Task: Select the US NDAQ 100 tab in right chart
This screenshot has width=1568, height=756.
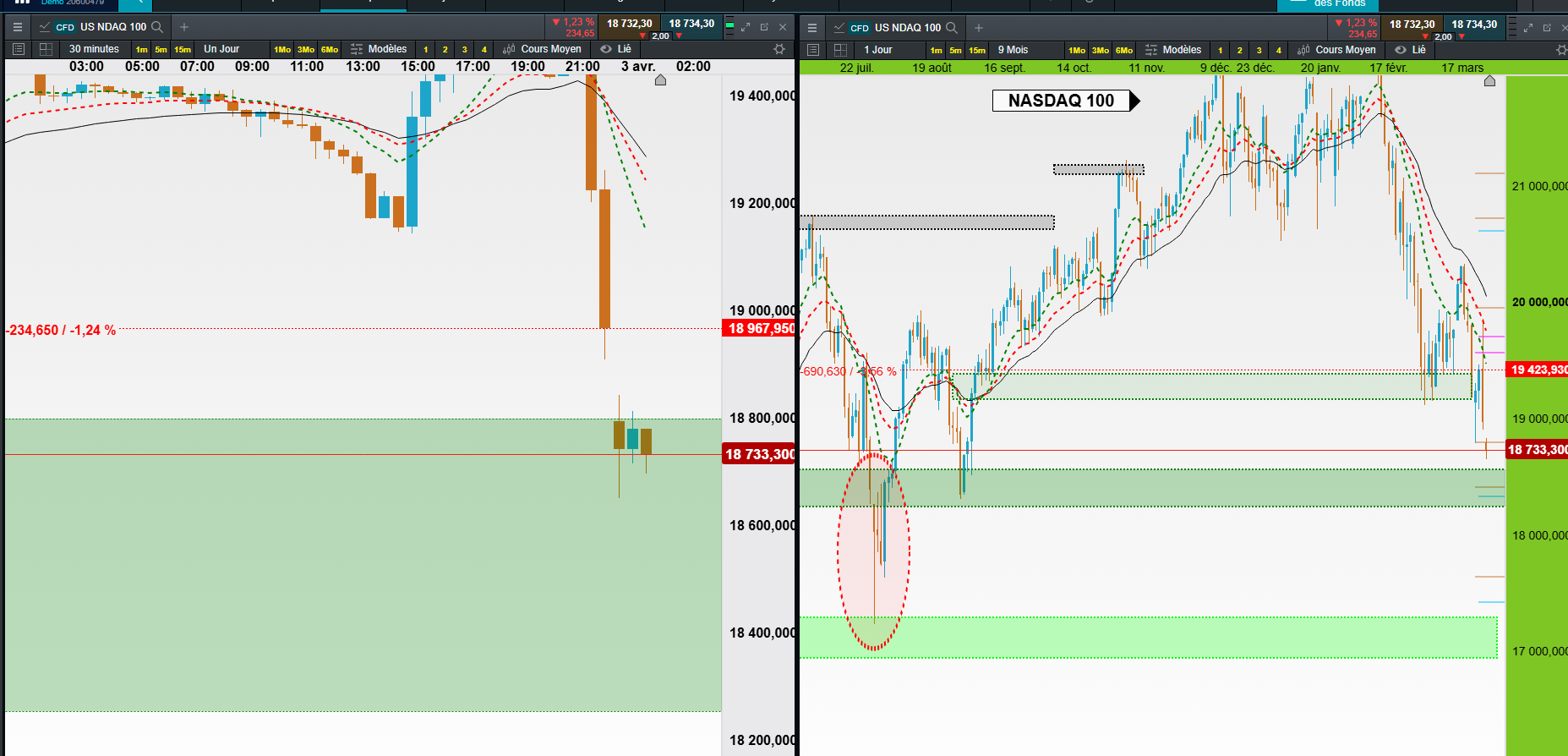Action: coord(896,28)
